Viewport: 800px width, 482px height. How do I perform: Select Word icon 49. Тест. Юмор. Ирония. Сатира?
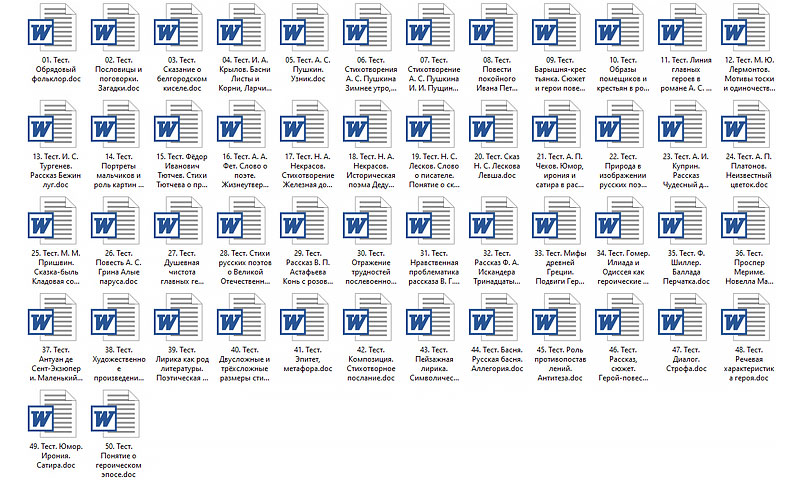[52, 414]
